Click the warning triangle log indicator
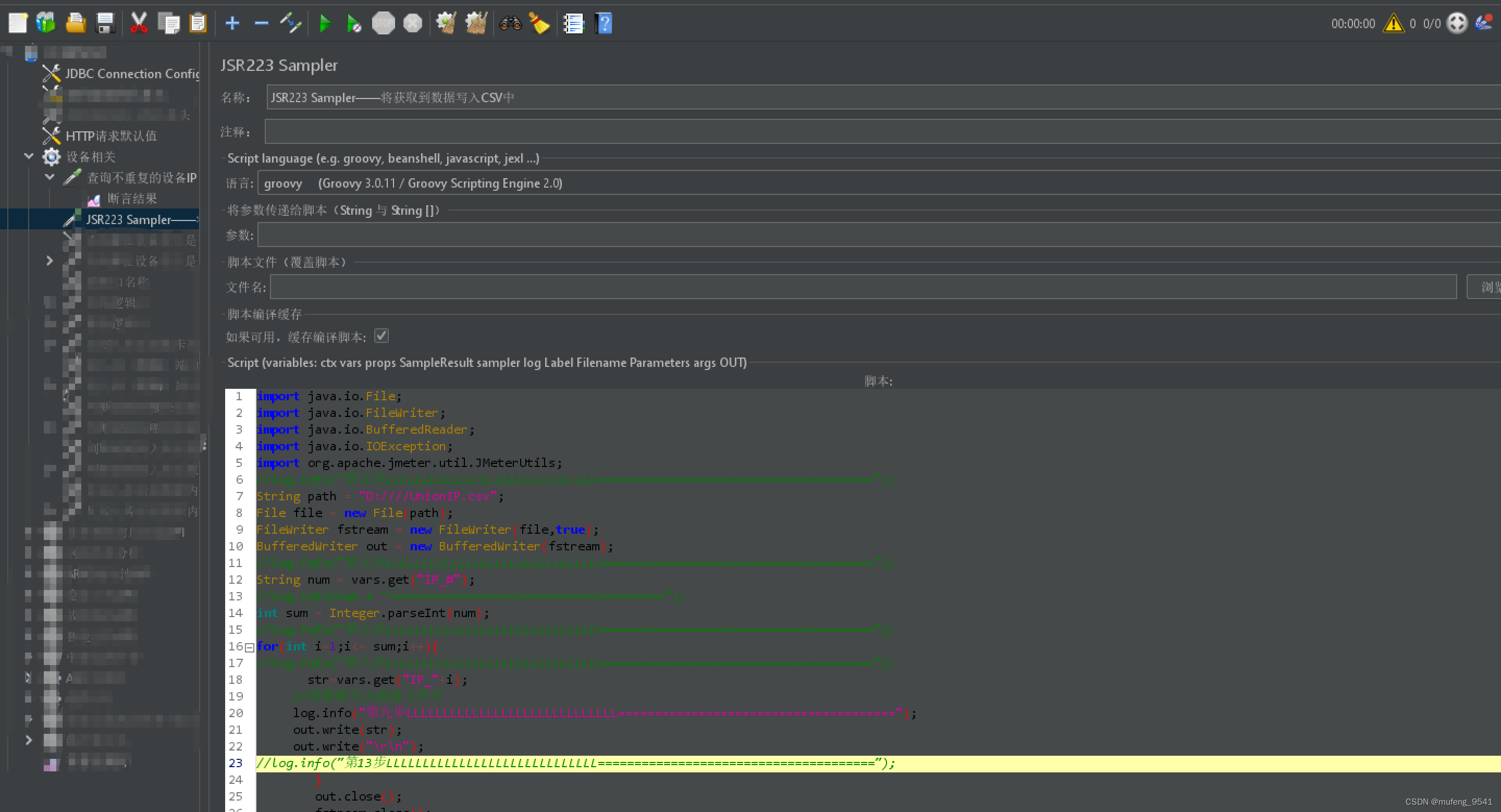Viewport: 1501px width, 812px height. (x=1393, y=23)
